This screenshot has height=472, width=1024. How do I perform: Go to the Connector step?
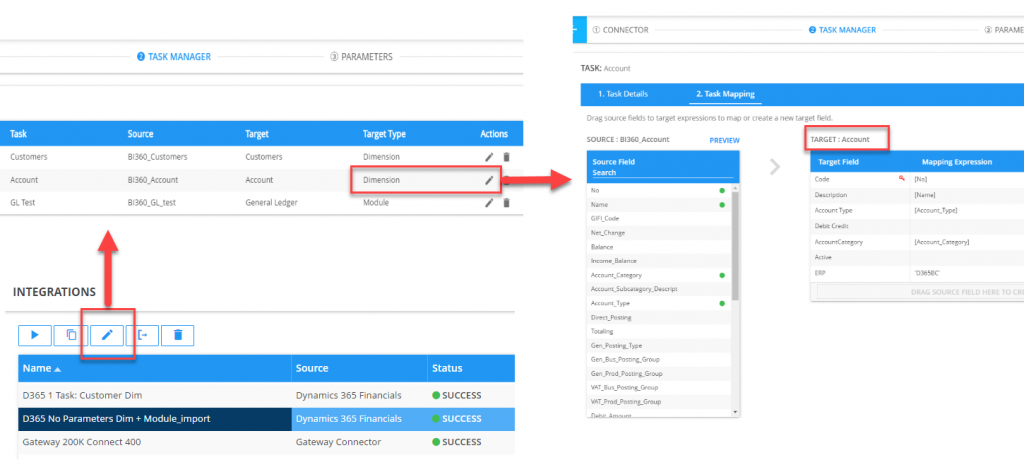click(620, 30)
